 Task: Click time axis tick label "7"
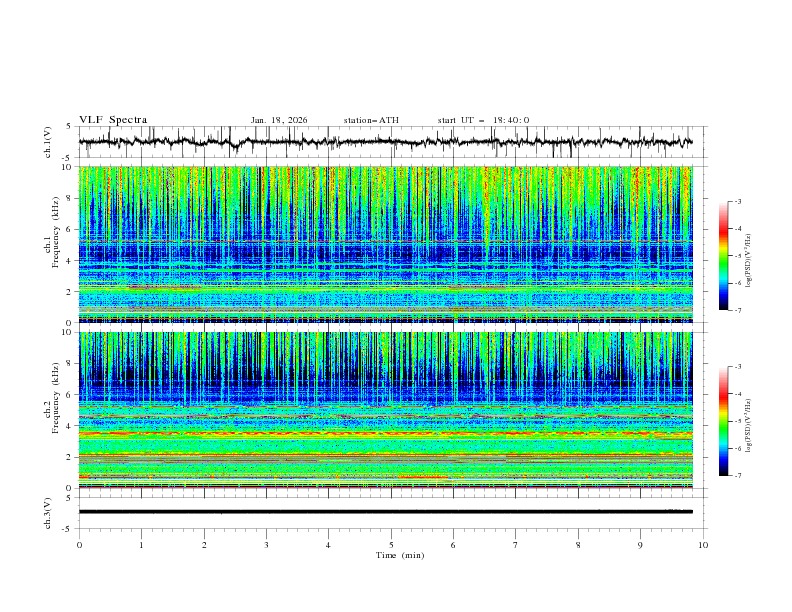point(516,545)
